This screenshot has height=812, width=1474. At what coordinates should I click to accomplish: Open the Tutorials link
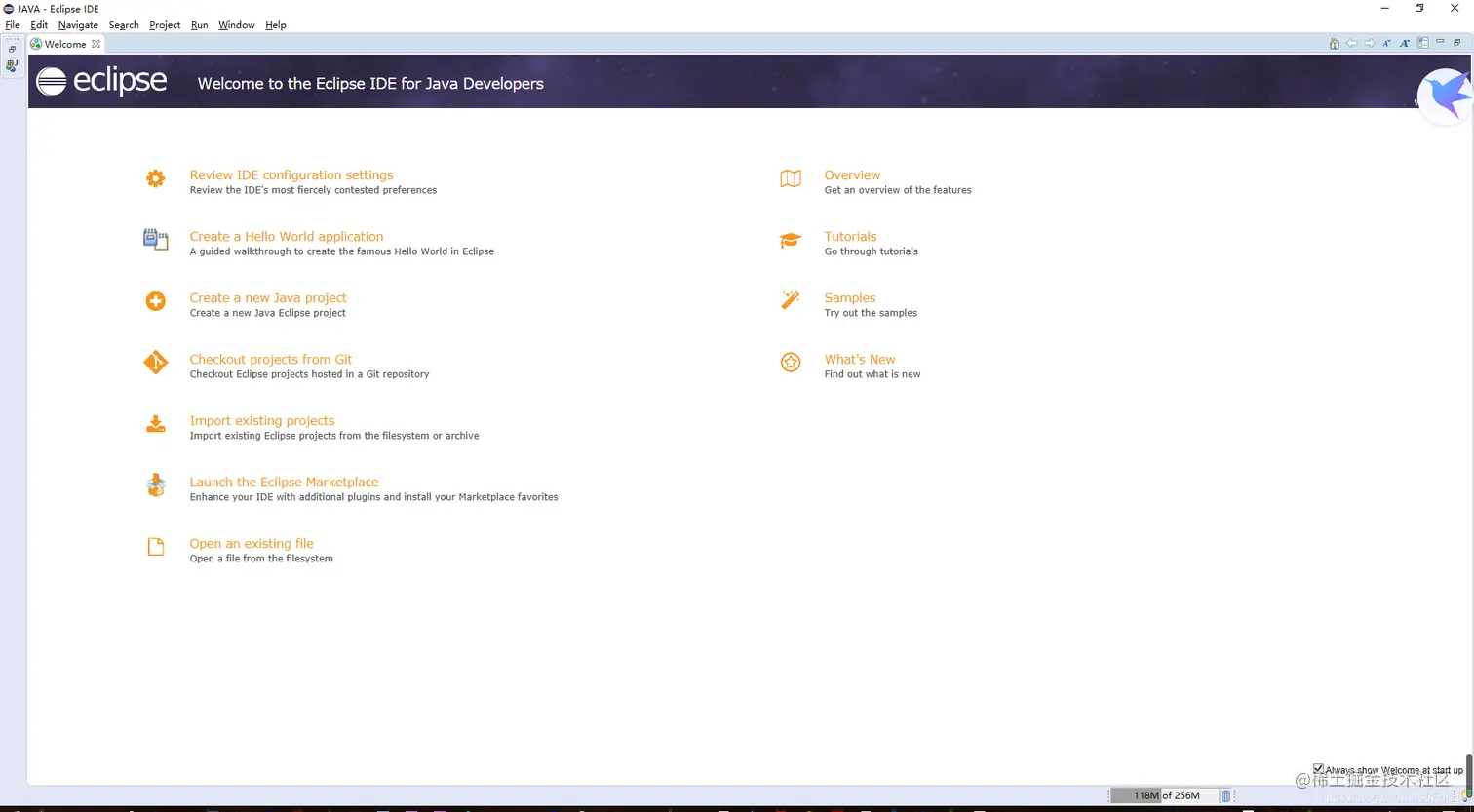[850, 237]
